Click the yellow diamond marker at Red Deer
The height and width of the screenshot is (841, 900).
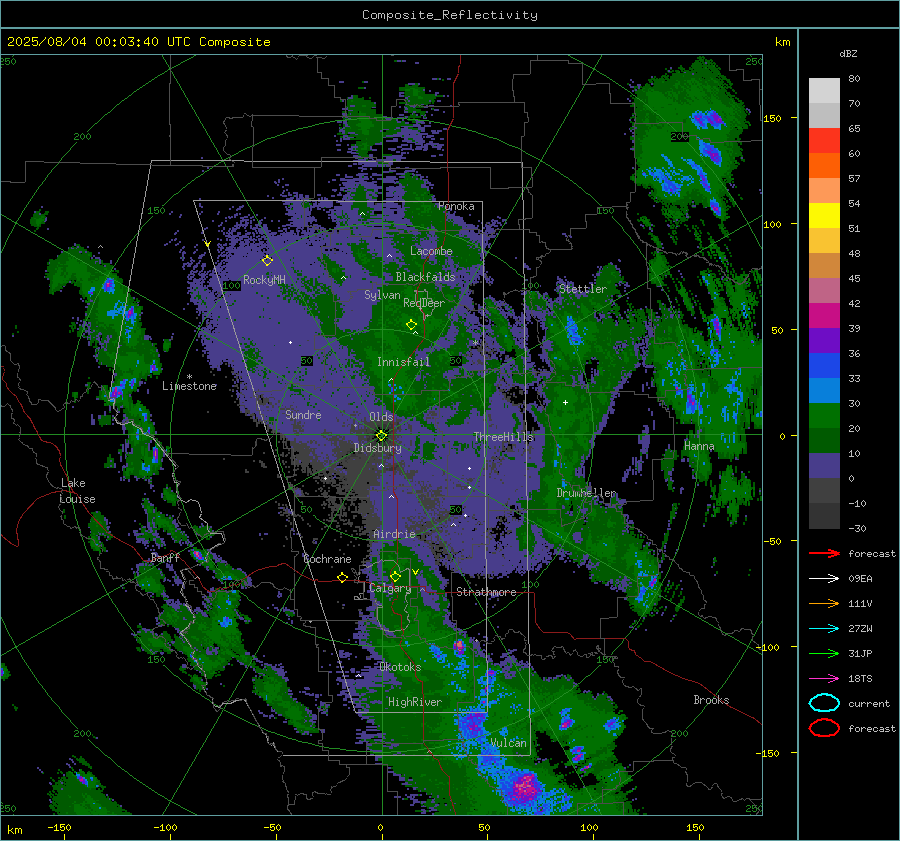[x=412, y=324]
